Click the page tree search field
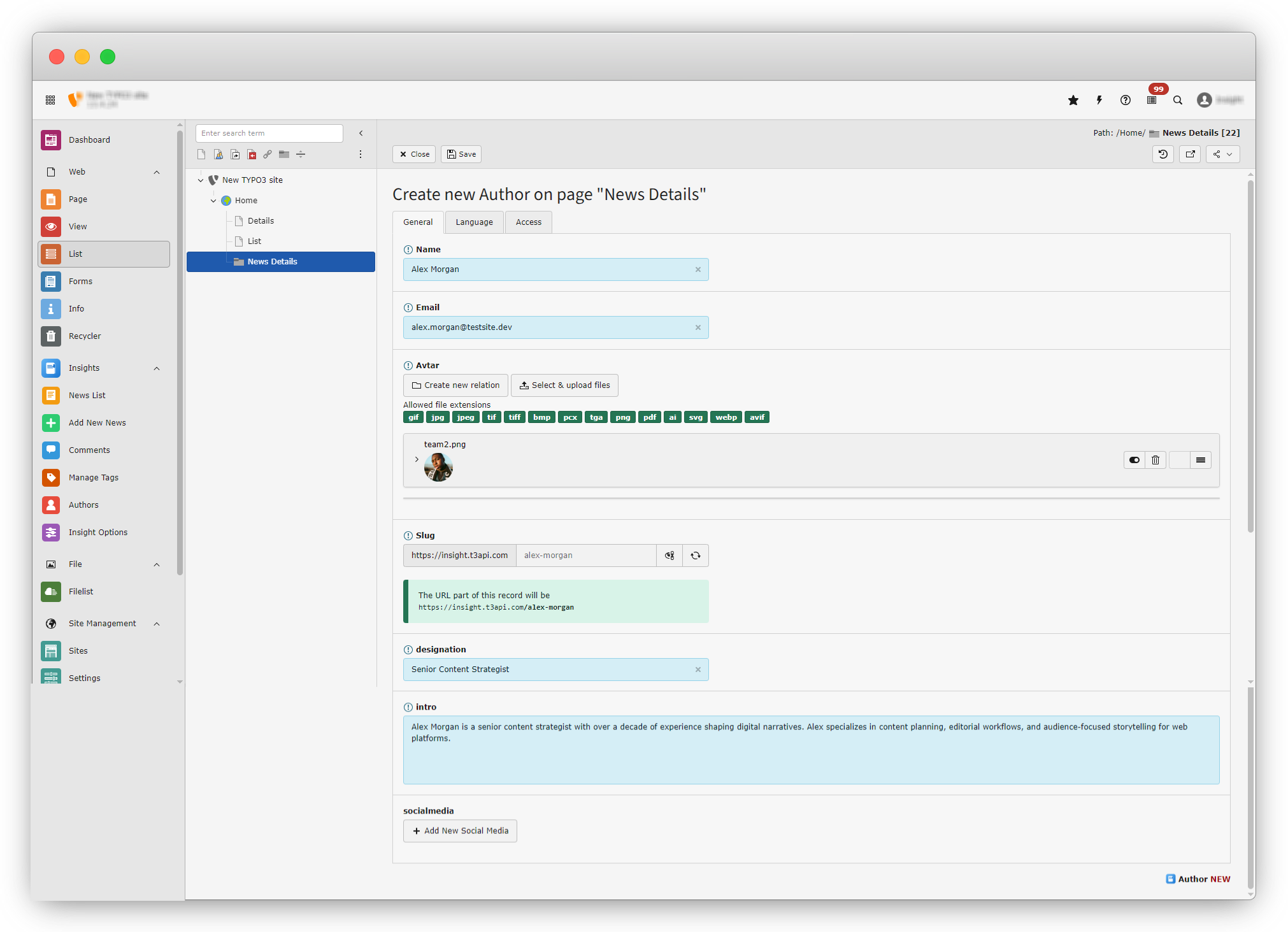Viewport: 1288px width, 932px height. 269,133
